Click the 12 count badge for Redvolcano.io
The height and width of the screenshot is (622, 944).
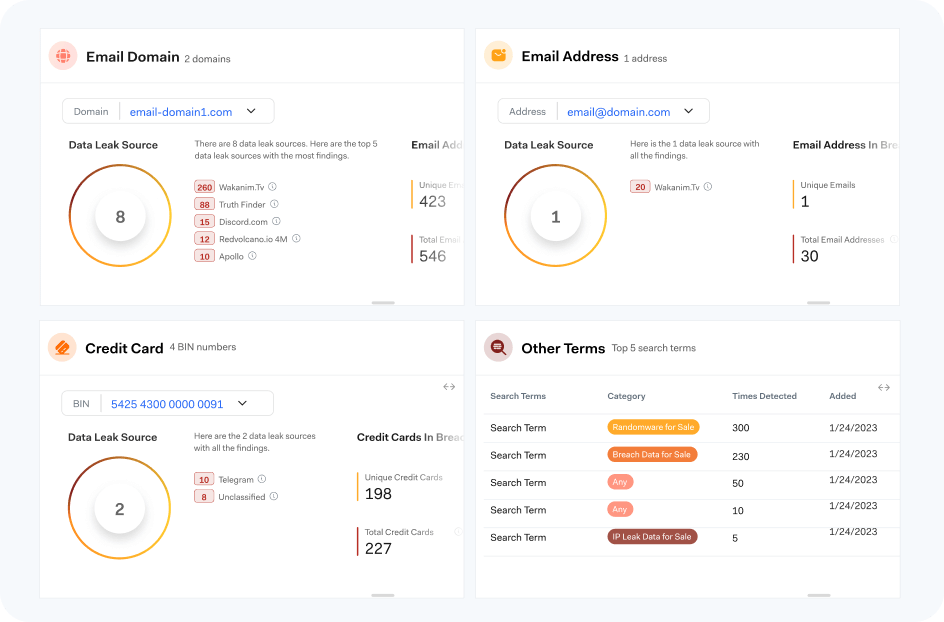(205, 239)
